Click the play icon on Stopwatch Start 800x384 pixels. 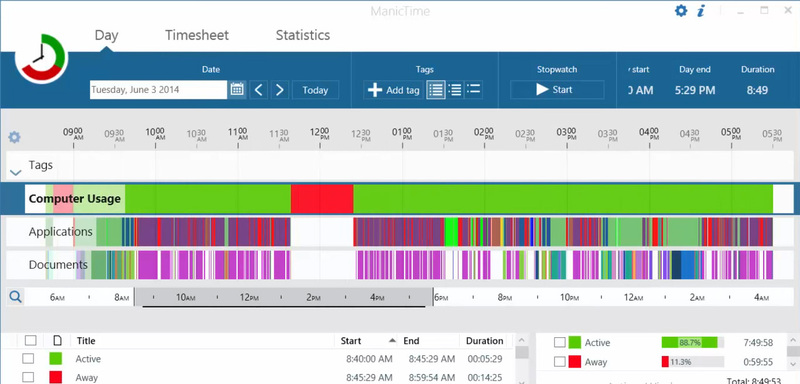pyautogui.click(x=542, y=89)
